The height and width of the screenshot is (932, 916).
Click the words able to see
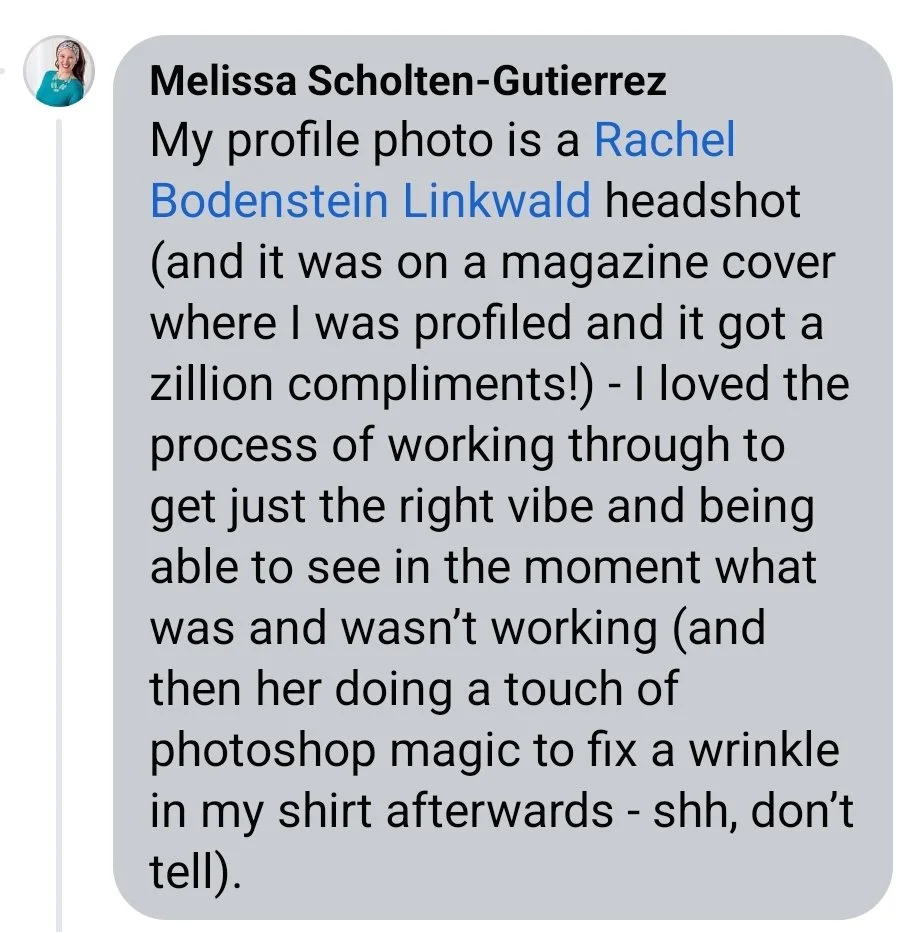coord(265,567)
